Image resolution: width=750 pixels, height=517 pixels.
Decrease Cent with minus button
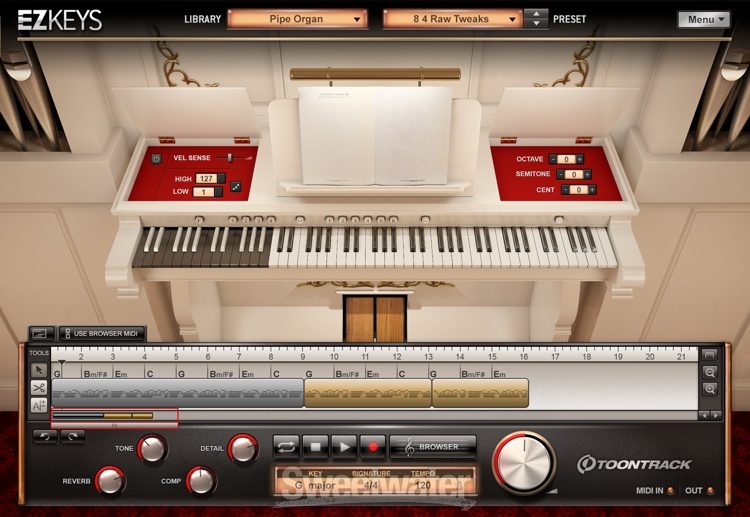point(565,190)
